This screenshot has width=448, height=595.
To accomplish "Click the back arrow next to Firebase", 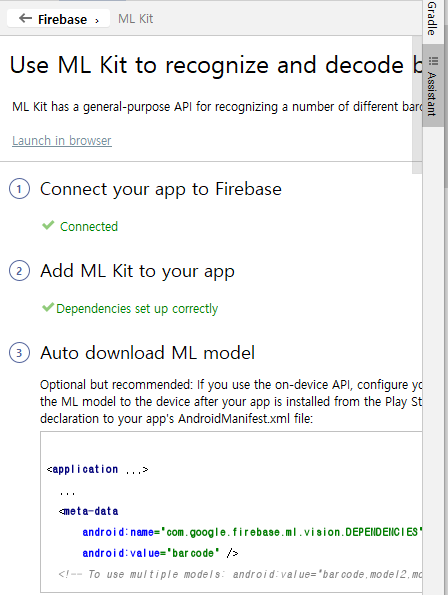I will 25,18.
